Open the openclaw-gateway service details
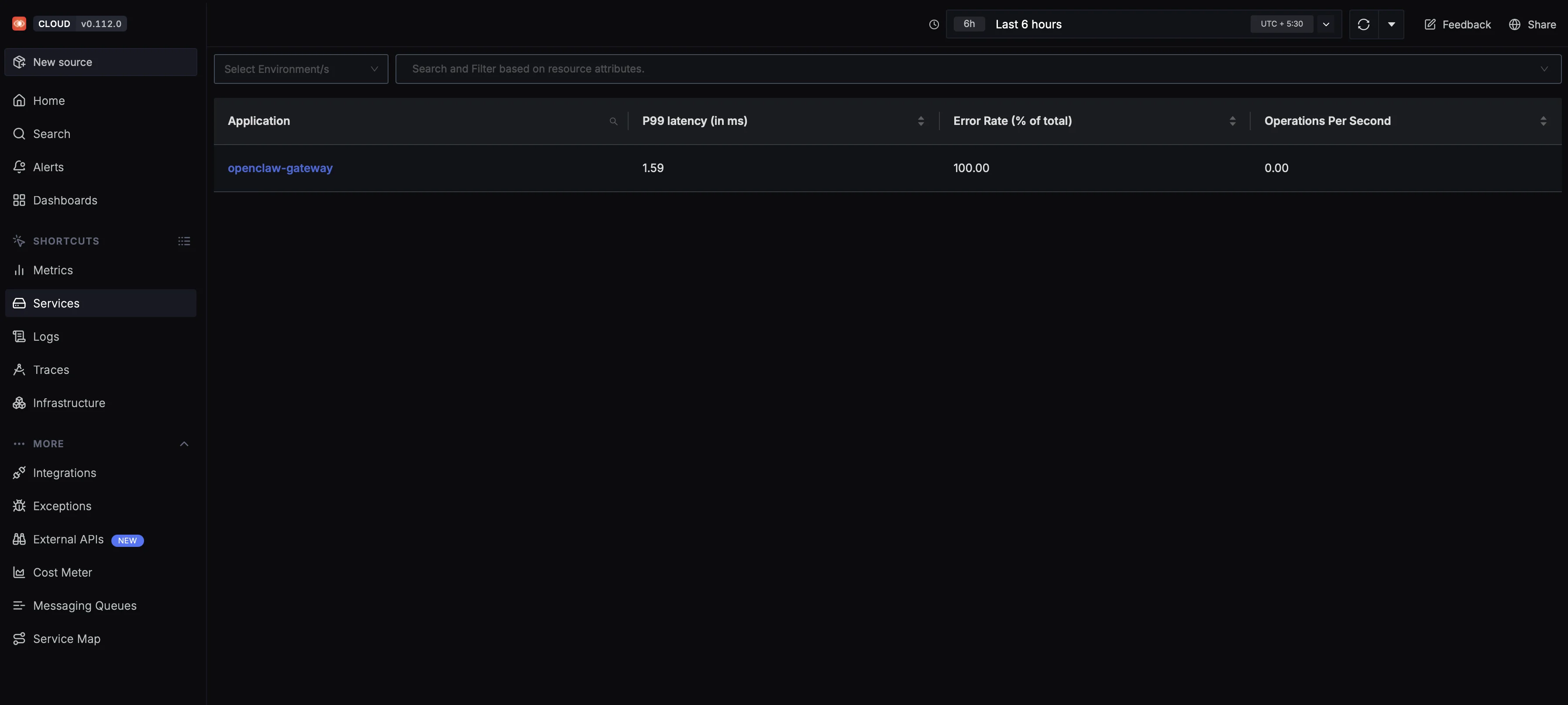Image resolution: width=1568 pixels, height=705 pixels. [x=280, y=168]
